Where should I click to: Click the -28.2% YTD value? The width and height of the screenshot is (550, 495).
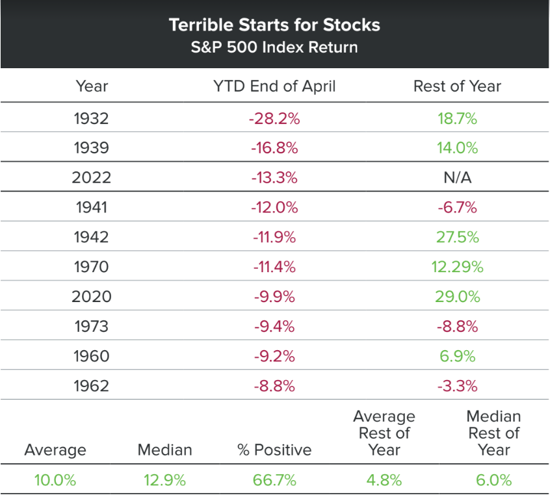(274, 119)
